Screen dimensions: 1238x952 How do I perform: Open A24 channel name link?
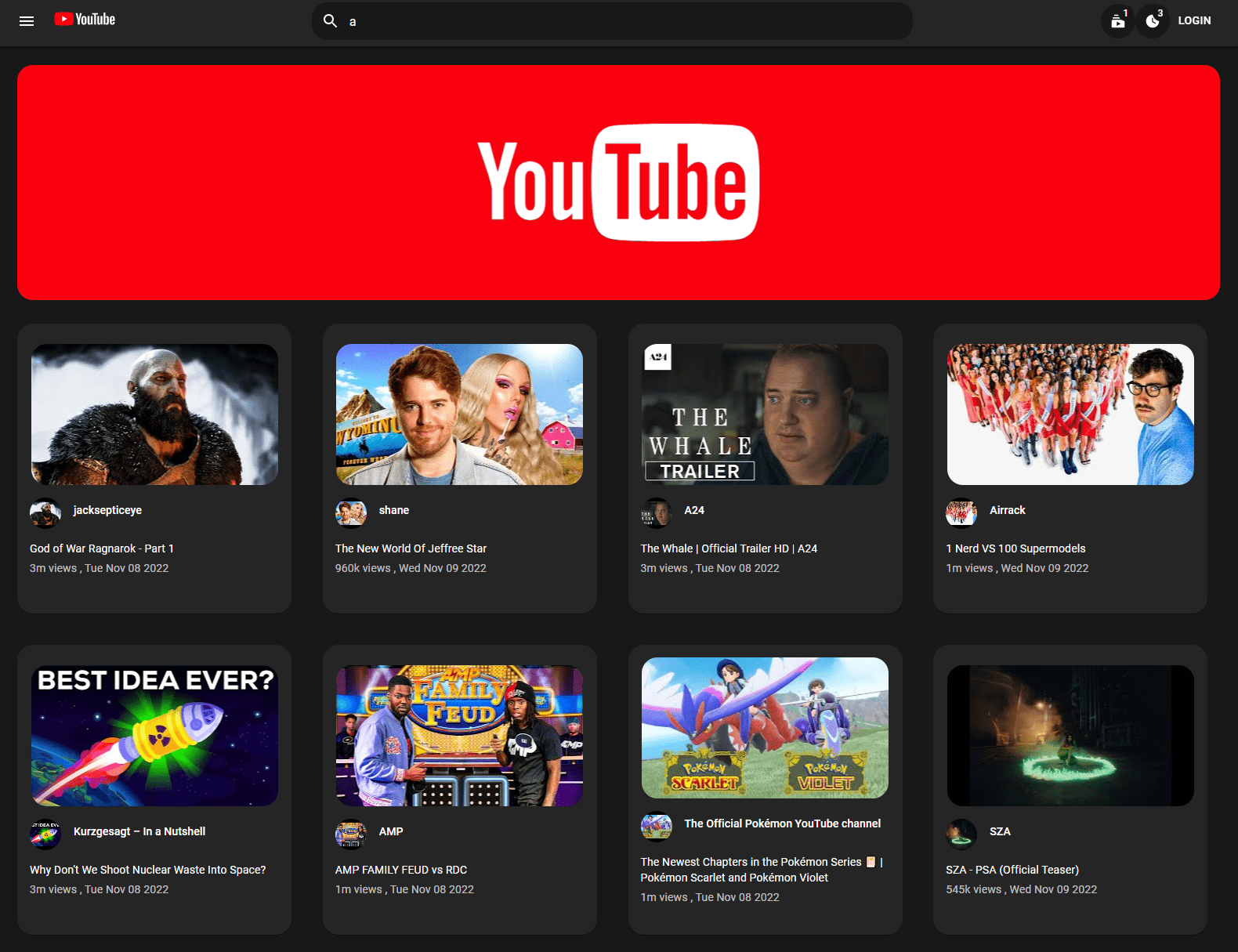click(694, 510)
